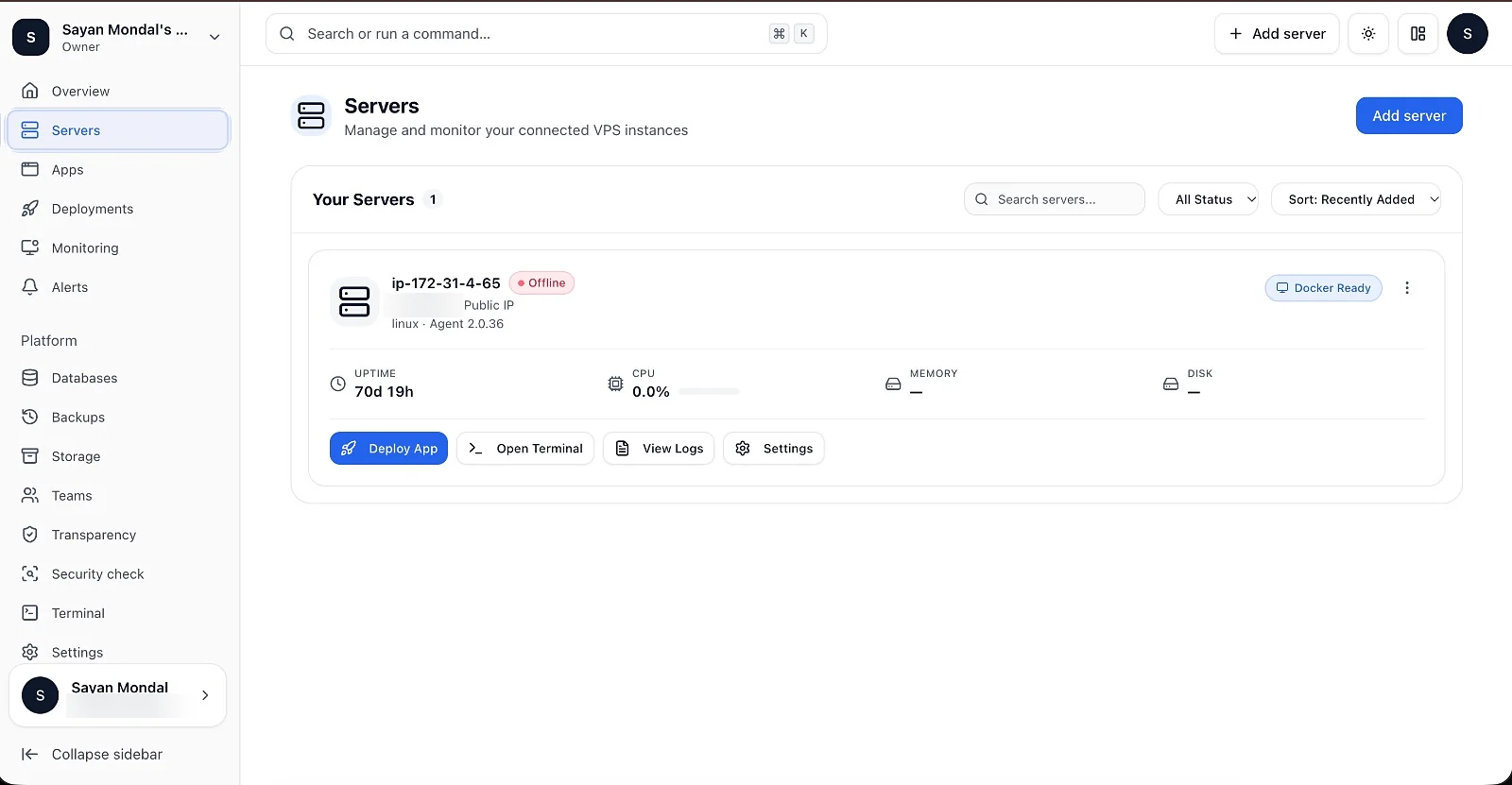The height and width of the screenshot is (785, 1512).
Task: Open Monitoring in sidebar
Action: [118, 247]
